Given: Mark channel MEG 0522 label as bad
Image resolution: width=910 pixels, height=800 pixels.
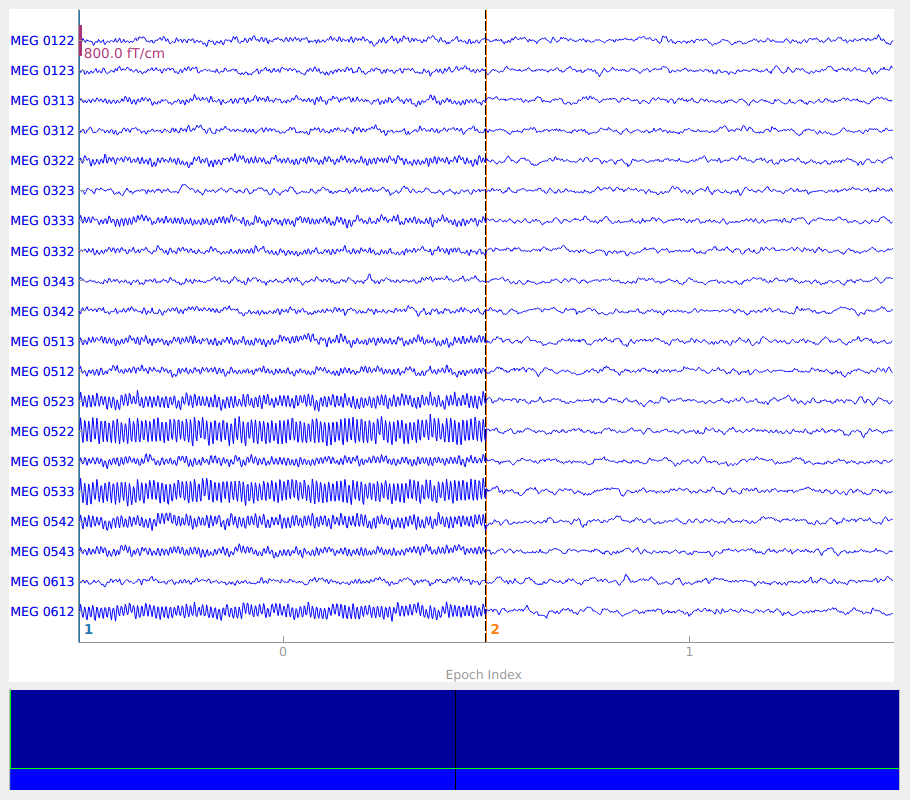Looking at the screenshot, I should 42,431.
